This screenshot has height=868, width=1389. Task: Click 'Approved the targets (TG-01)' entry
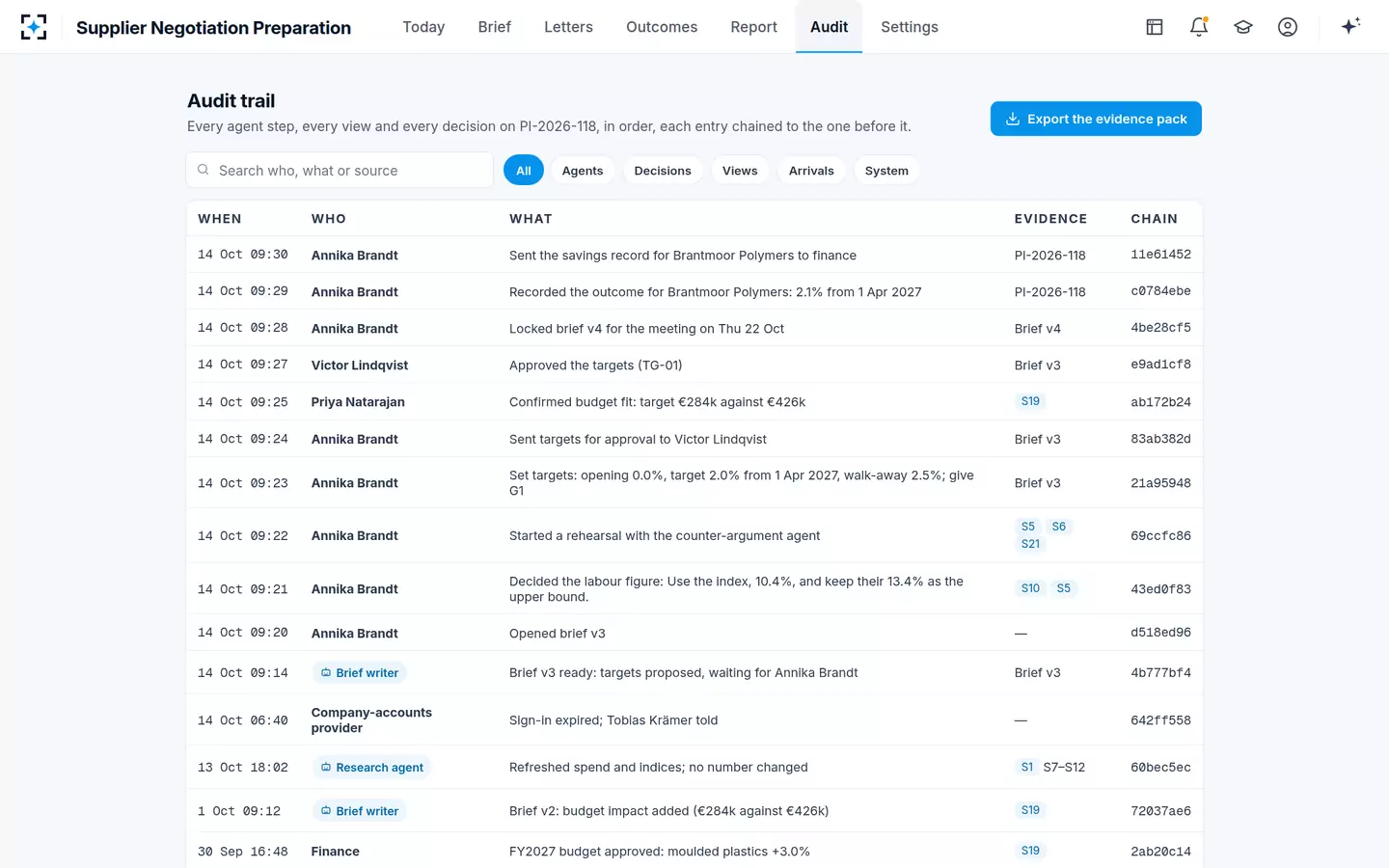tap(595, 366)
